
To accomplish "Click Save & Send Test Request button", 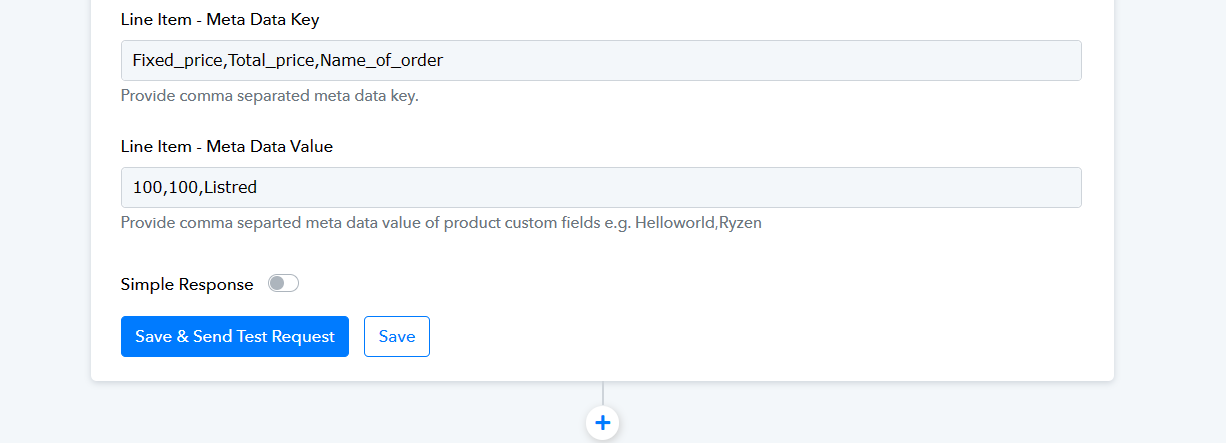I will 235,337.
